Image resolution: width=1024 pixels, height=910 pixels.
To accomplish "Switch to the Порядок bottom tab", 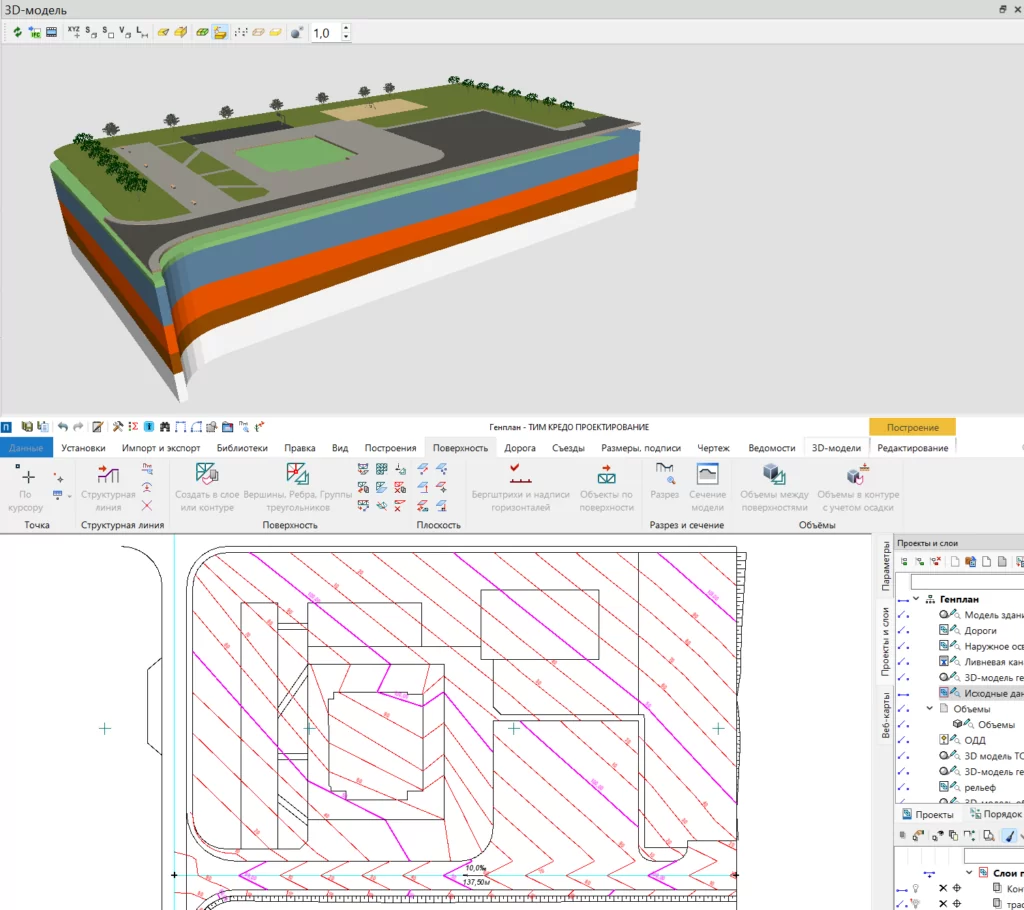I will (x=996, y=814).
